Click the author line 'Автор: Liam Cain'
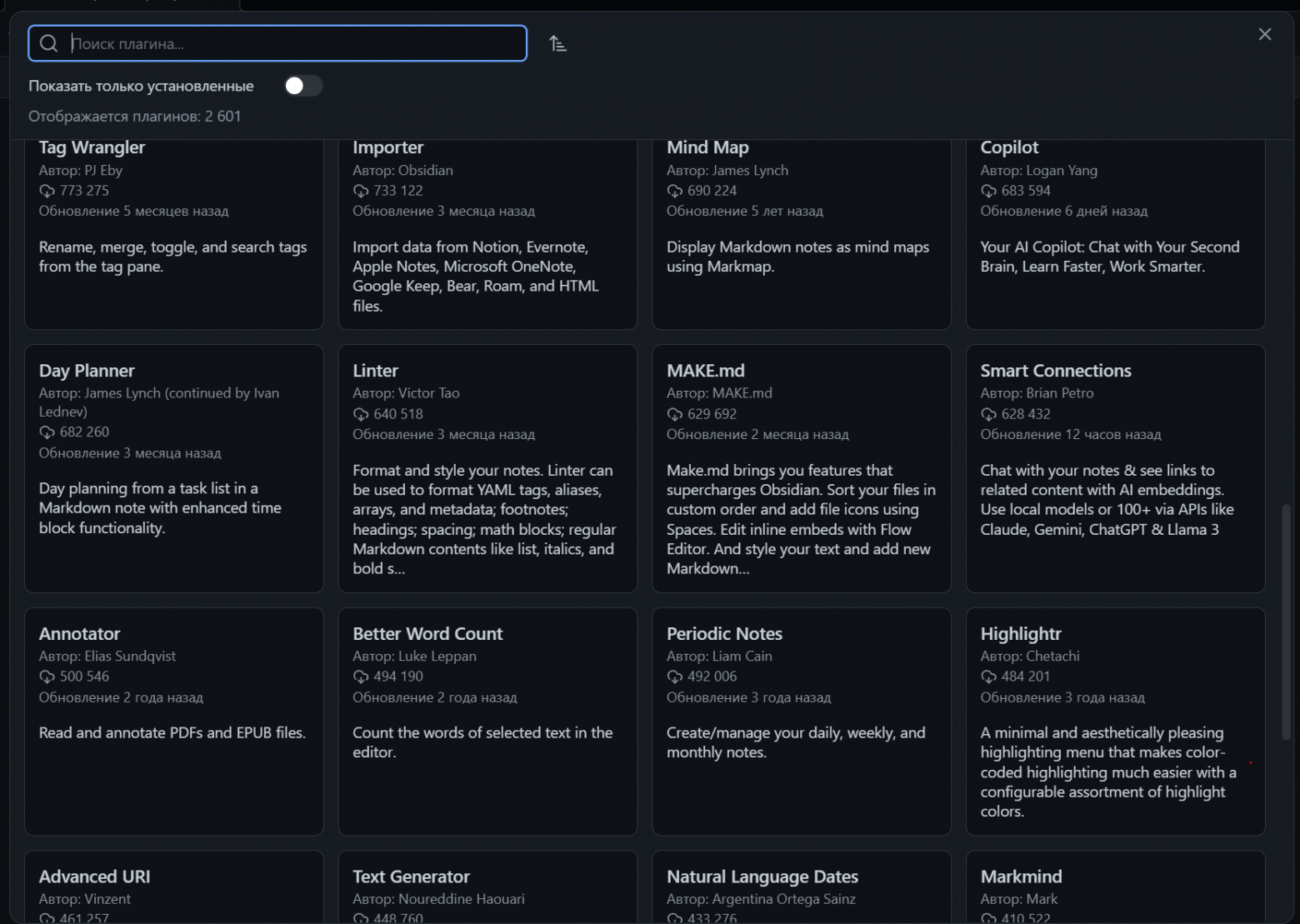The width and height of the screenshot is (1300, 924). pos(719,657)
